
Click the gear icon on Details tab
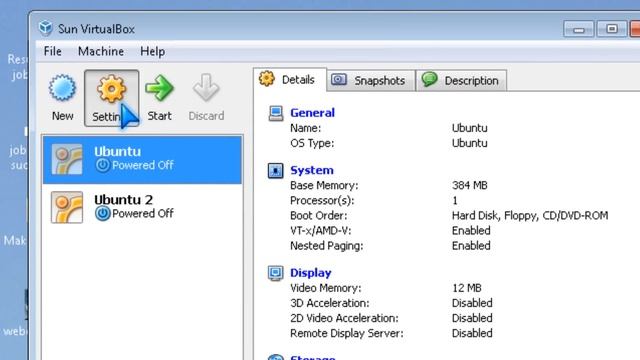[267, 79]
